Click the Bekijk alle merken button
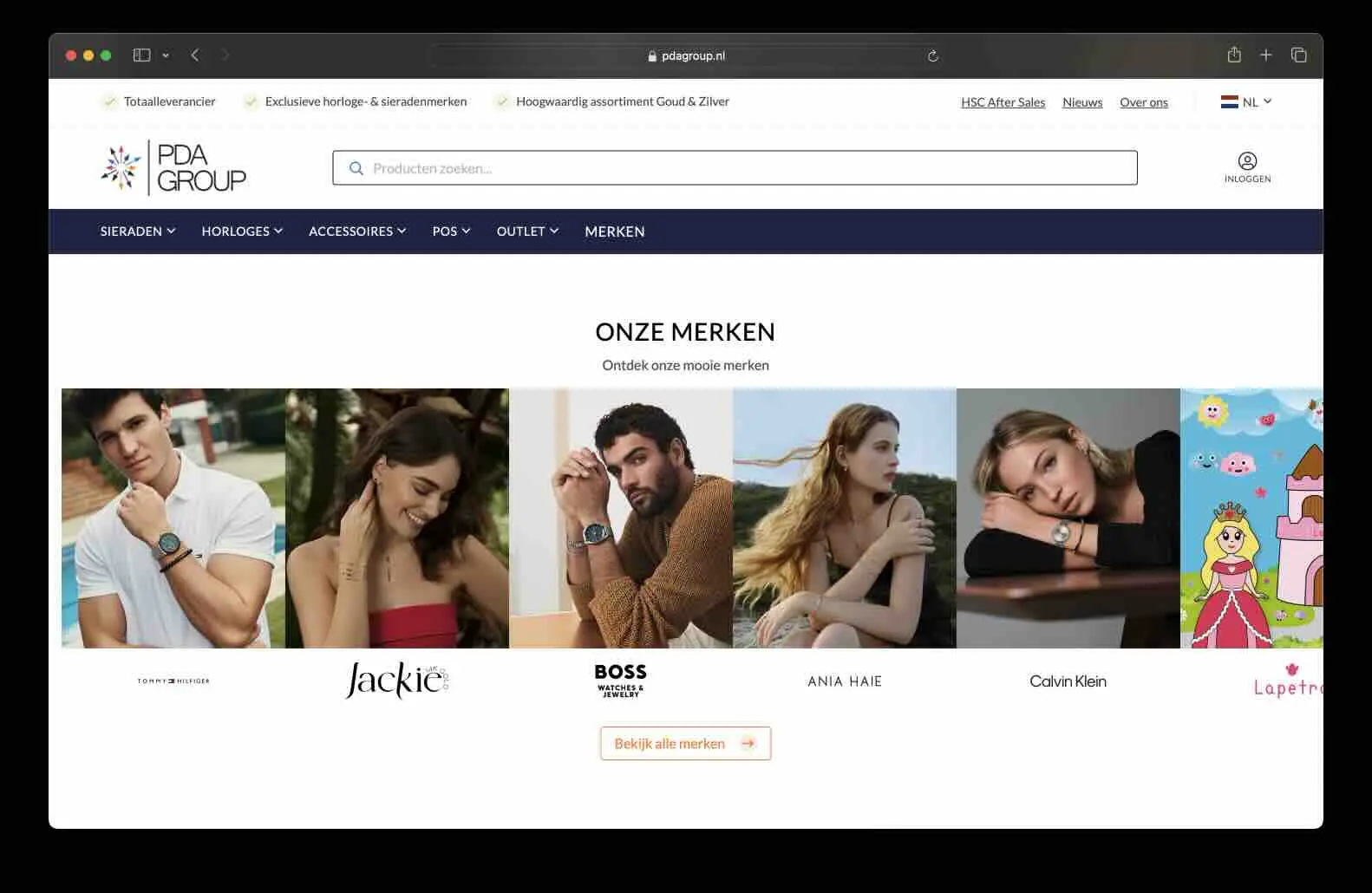This screenshot has width=1372, height=893. 685,743
